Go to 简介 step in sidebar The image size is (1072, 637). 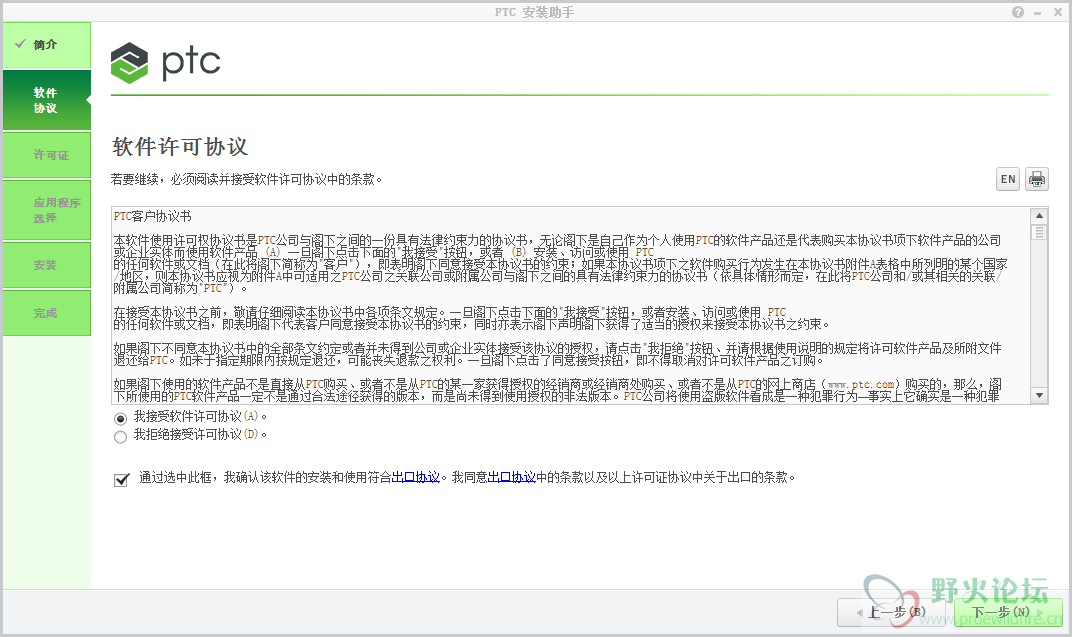pos(46,45)
